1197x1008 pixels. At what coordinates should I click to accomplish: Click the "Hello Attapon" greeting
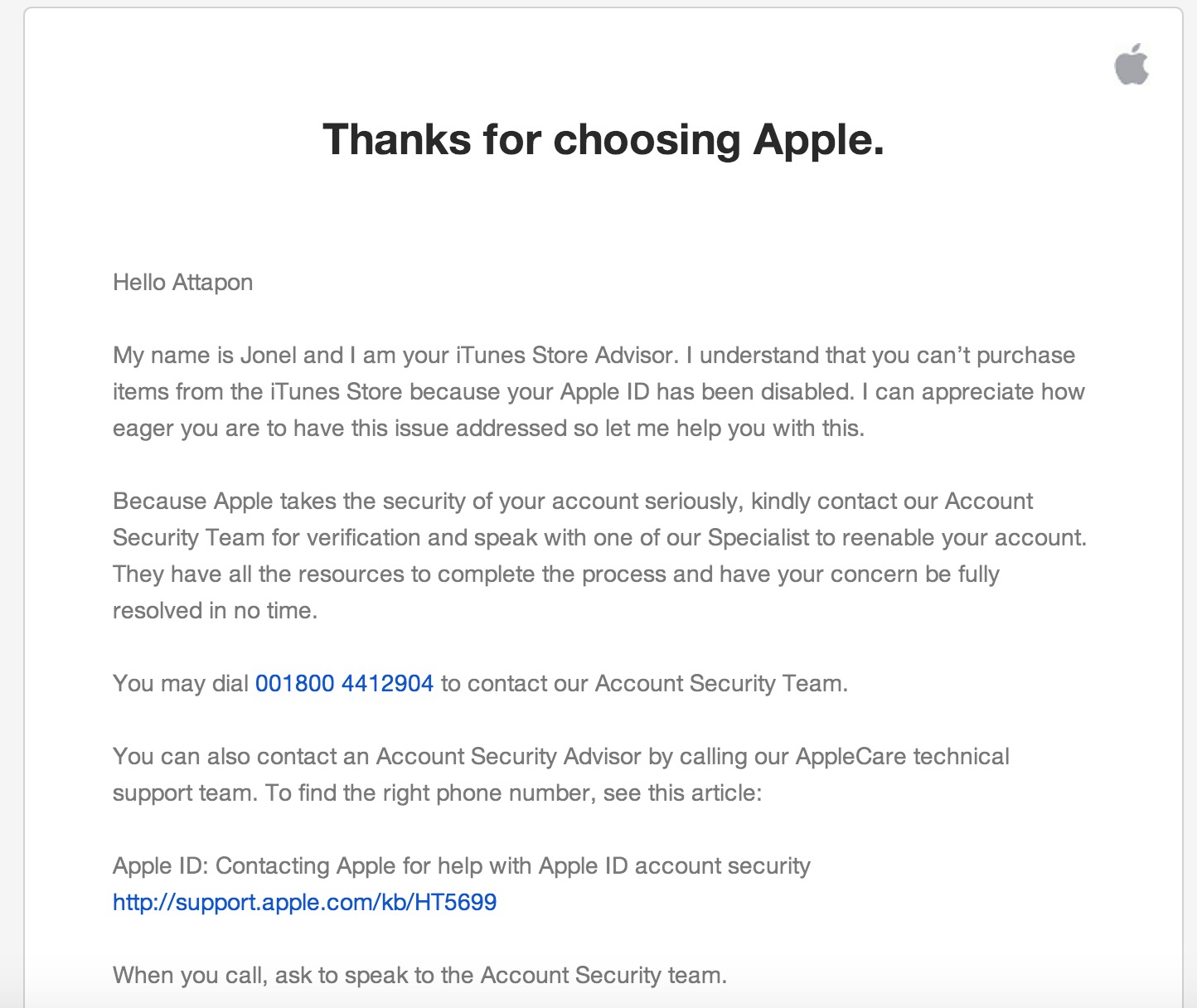pyautogui.click(x=182, y=283)
